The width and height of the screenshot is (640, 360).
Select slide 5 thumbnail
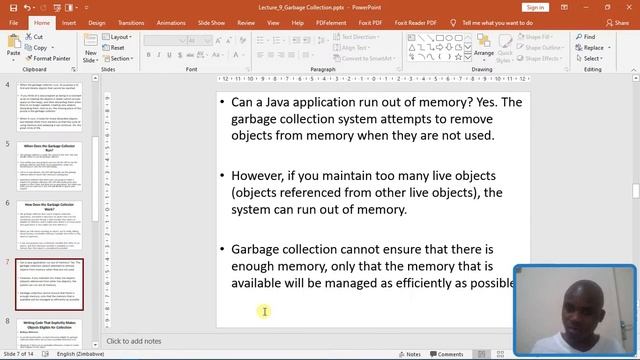49,166
